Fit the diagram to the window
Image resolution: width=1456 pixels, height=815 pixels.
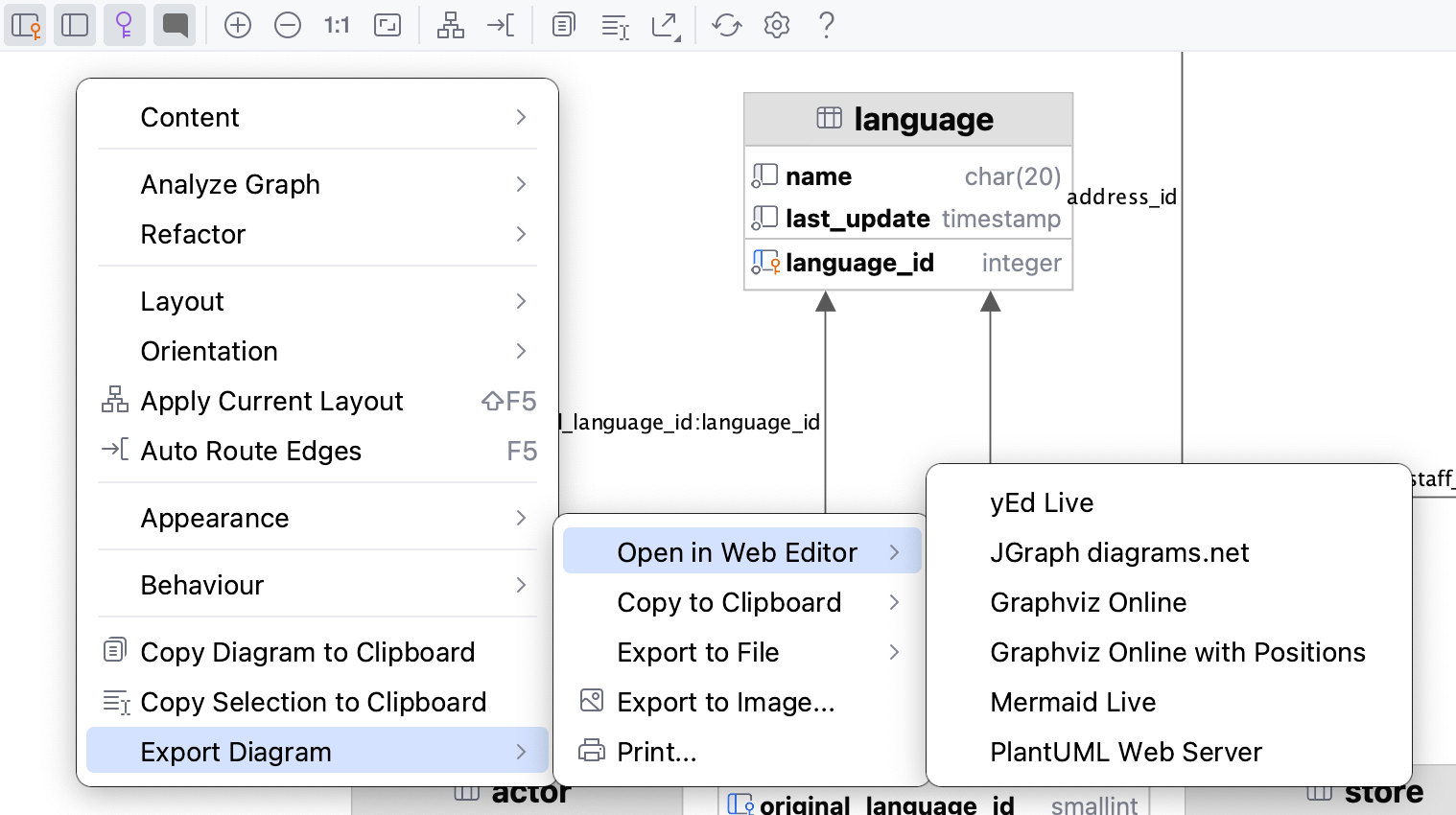tap(387, 25)
